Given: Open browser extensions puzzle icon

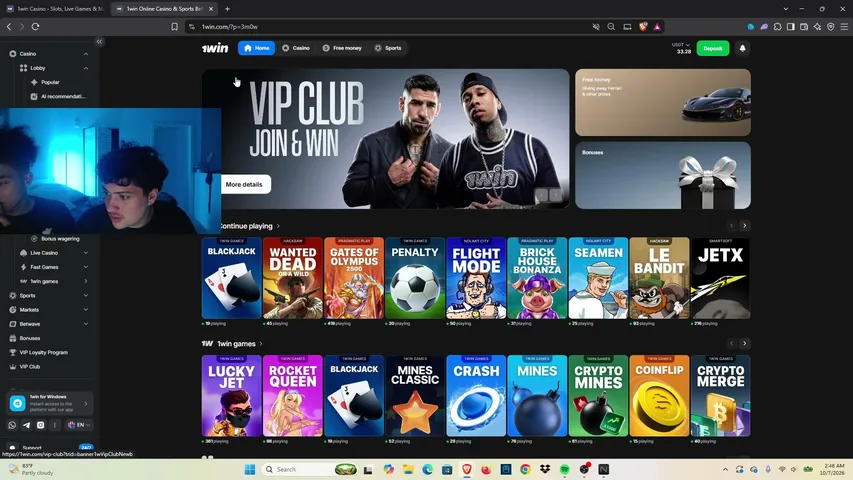Looking at the screenshot, I should (x=777, y=27).
